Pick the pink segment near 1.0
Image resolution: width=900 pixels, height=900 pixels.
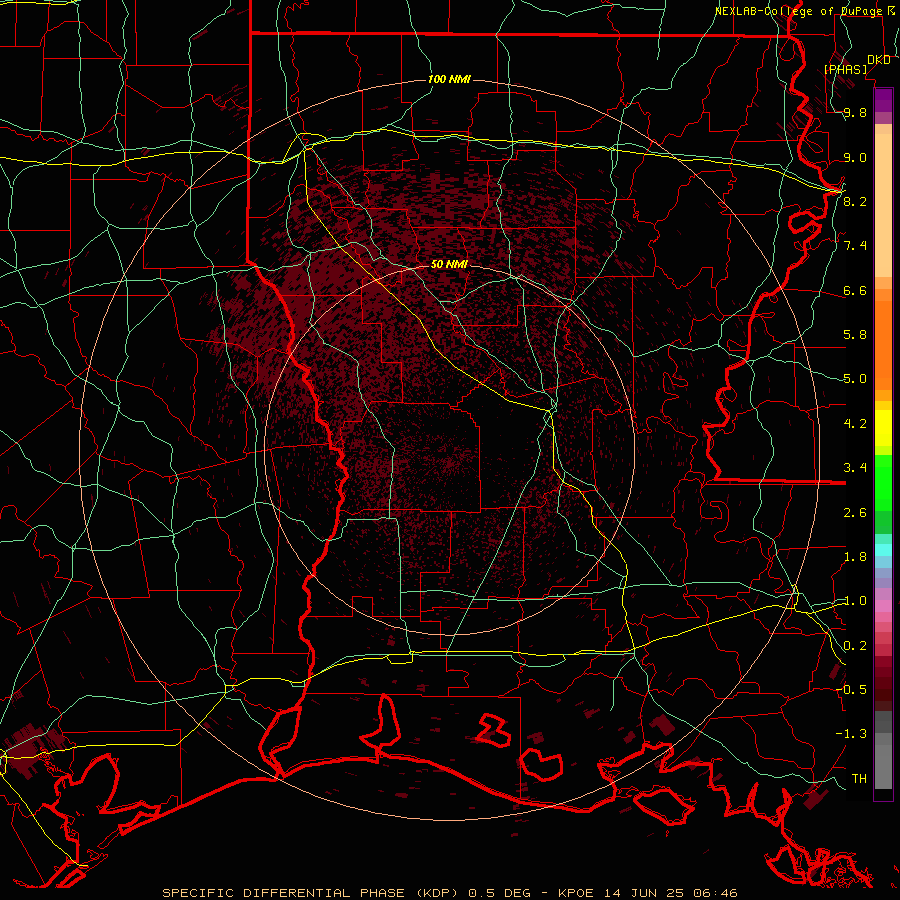click(x=883, y=606)
